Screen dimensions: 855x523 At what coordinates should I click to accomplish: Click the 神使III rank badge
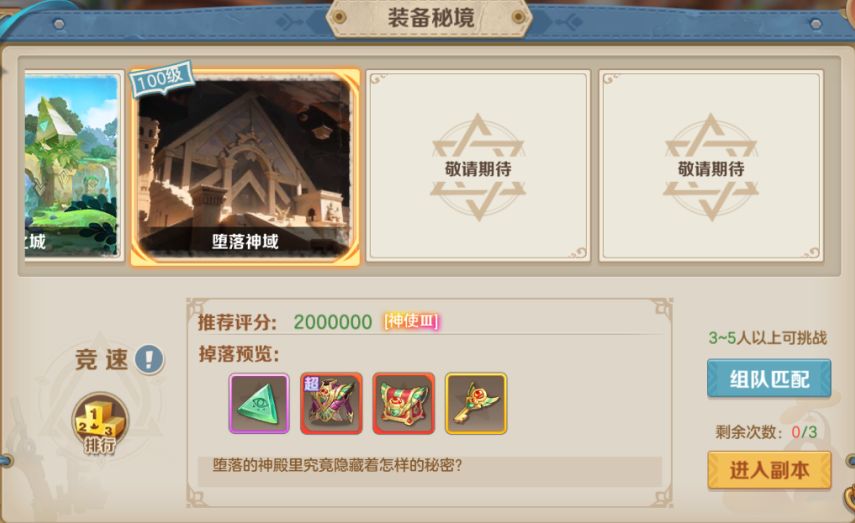pos(412,321)
